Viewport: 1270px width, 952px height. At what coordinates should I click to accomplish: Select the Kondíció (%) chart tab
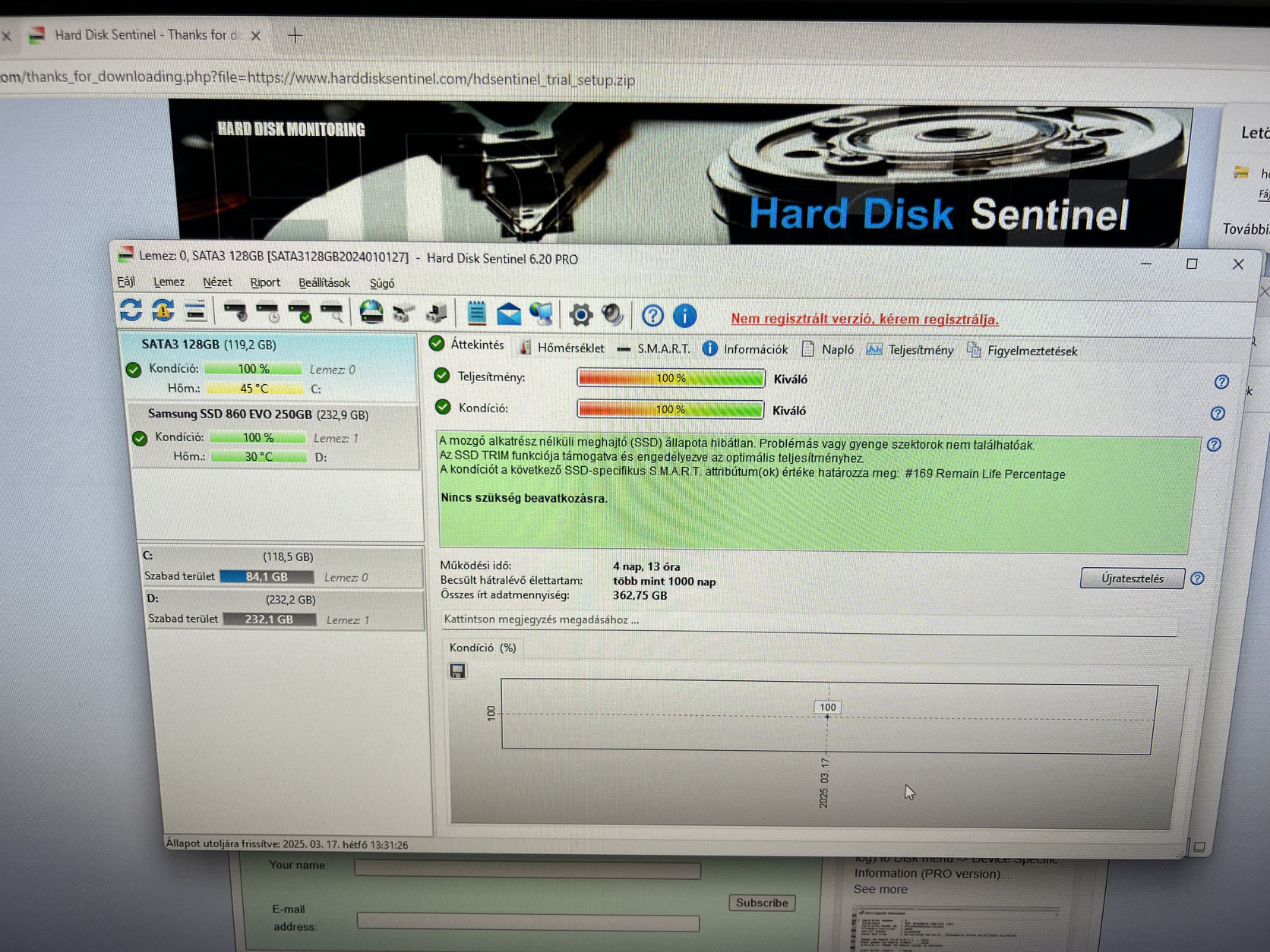point(482,648)
